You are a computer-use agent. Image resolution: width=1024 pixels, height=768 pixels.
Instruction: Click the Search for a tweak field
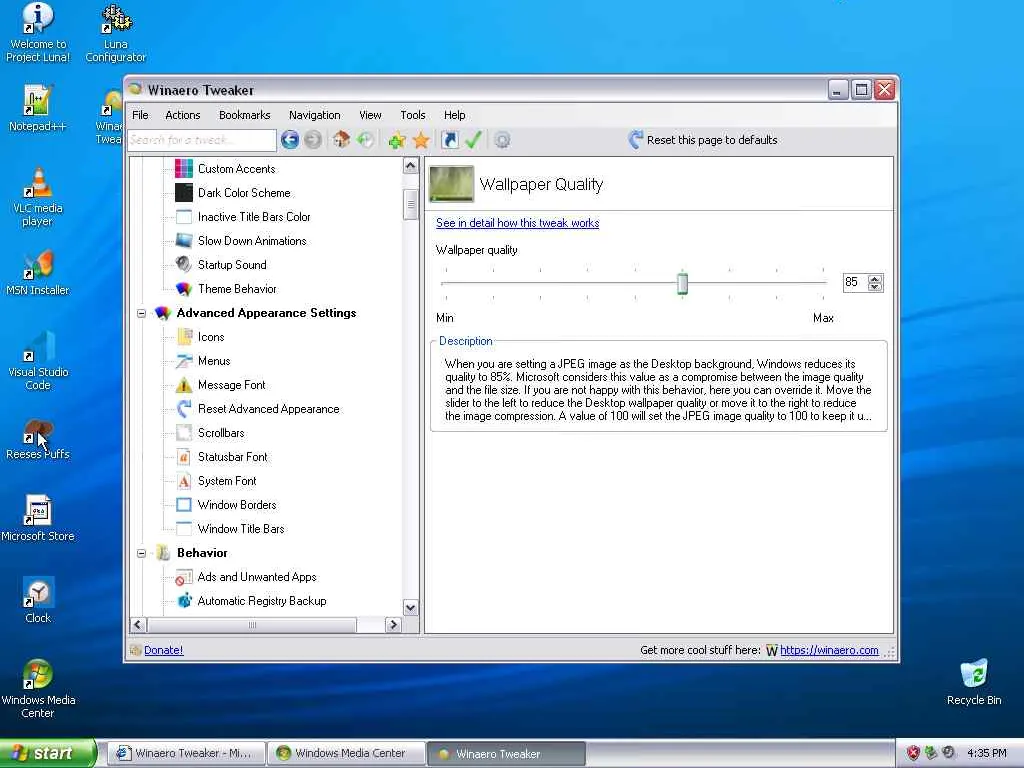[x=202, y=140]
